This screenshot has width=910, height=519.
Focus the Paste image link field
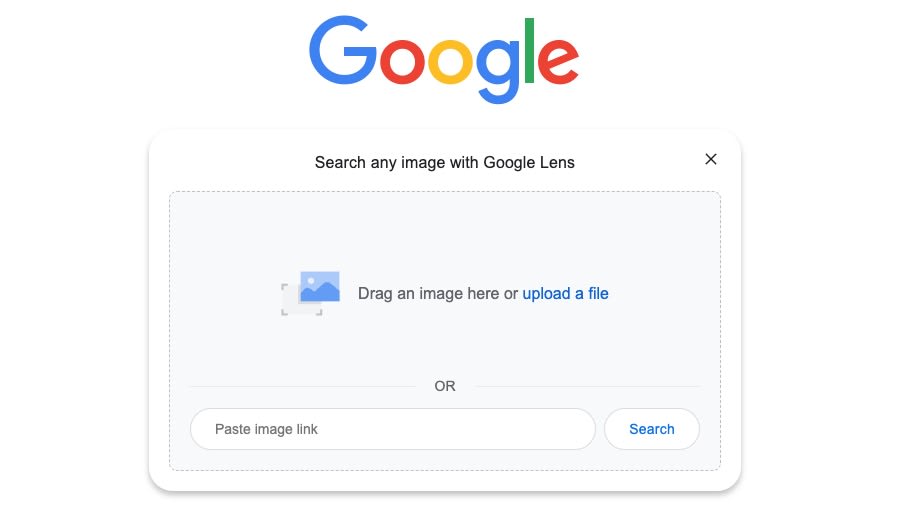[392, 429]
